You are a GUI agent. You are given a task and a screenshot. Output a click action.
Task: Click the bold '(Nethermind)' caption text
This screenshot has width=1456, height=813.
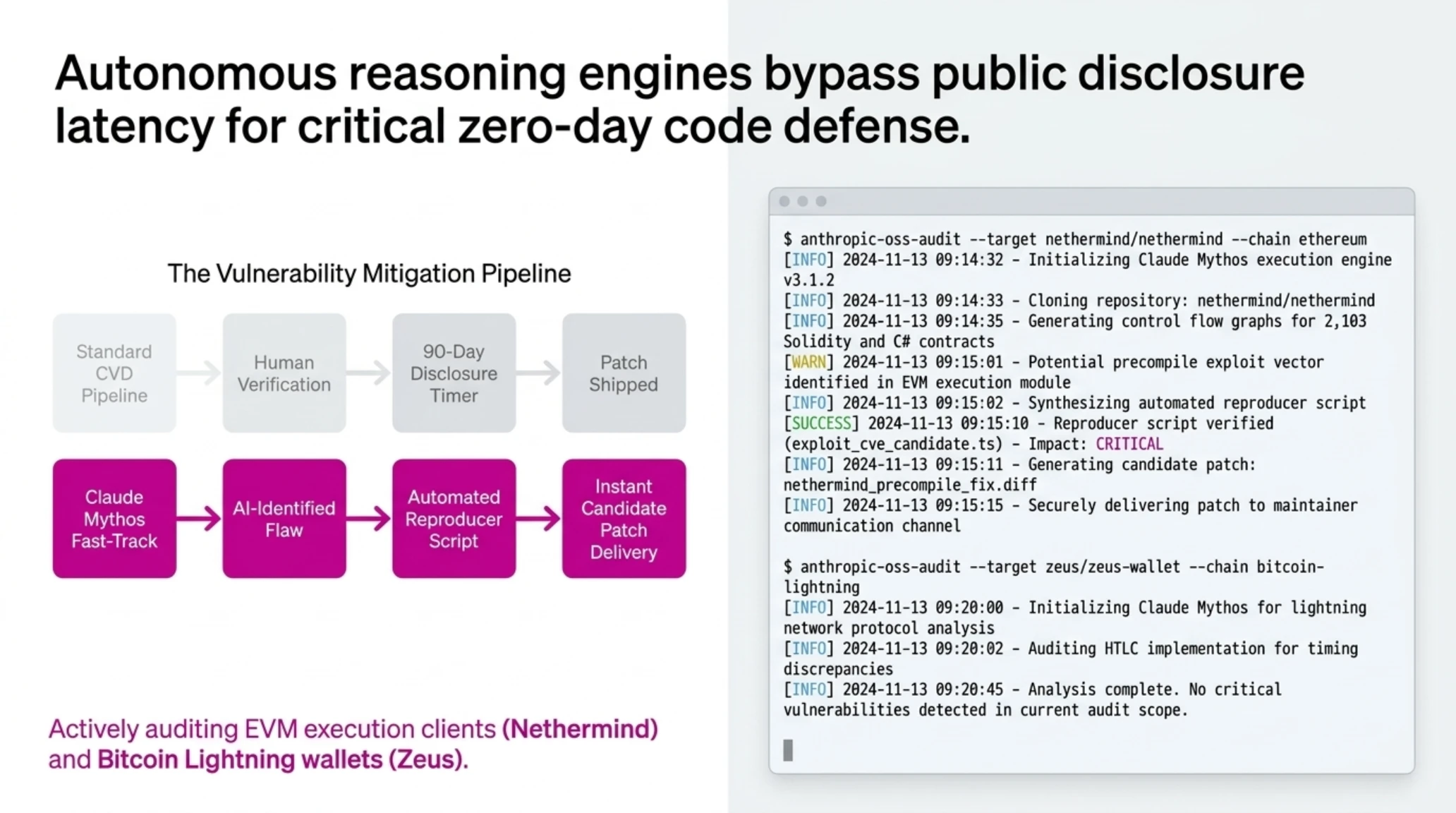point(580,729)
